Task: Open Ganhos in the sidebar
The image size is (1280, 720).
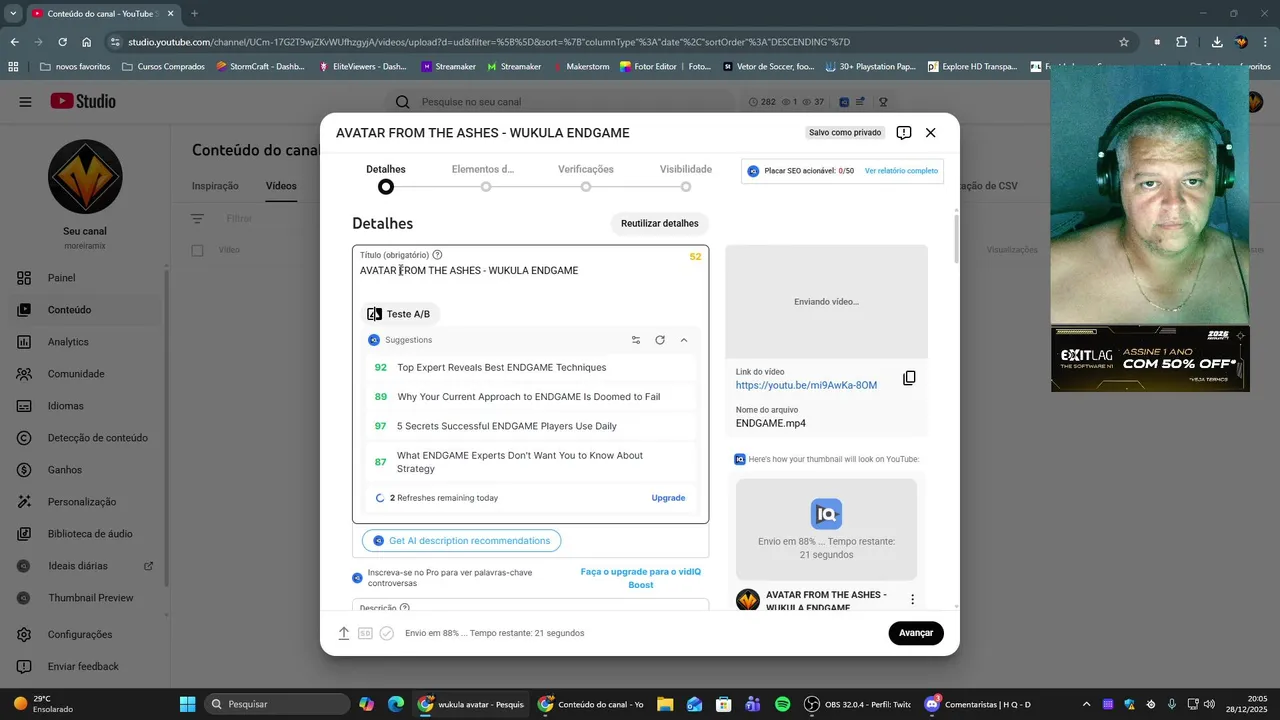Action: point(85,470)
